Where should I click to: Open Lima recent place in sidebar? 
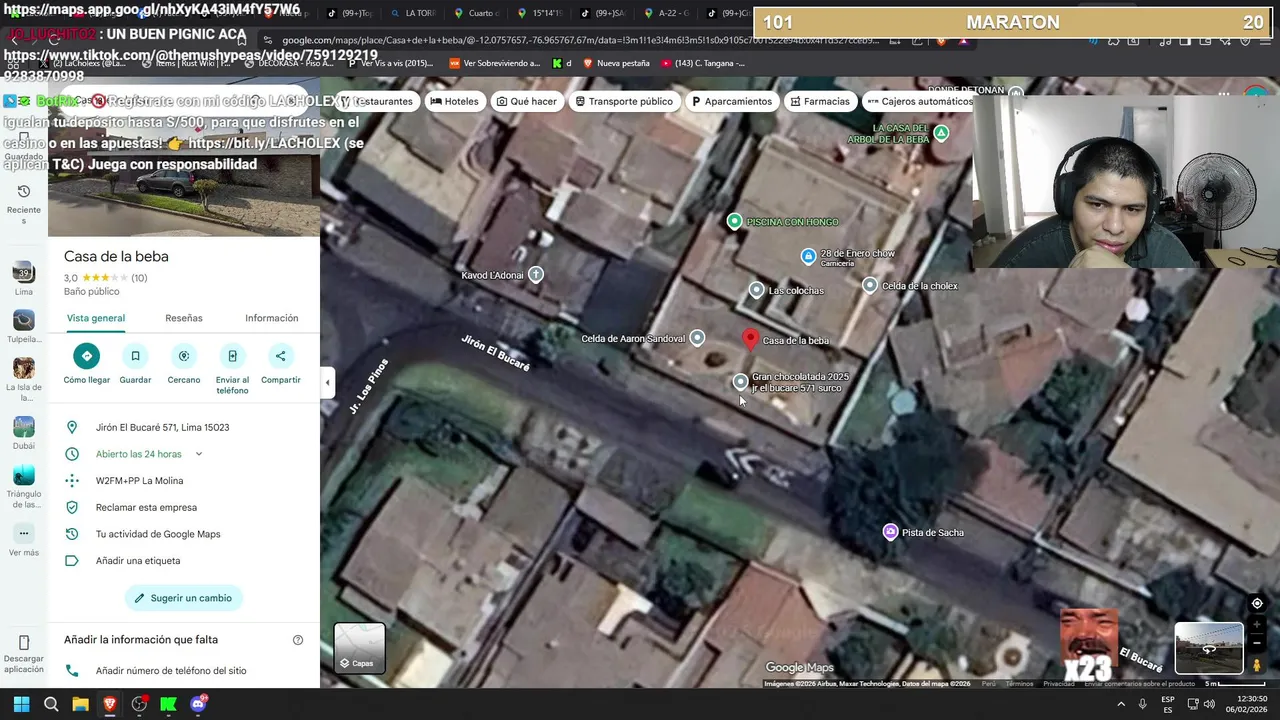click(24, 272)
